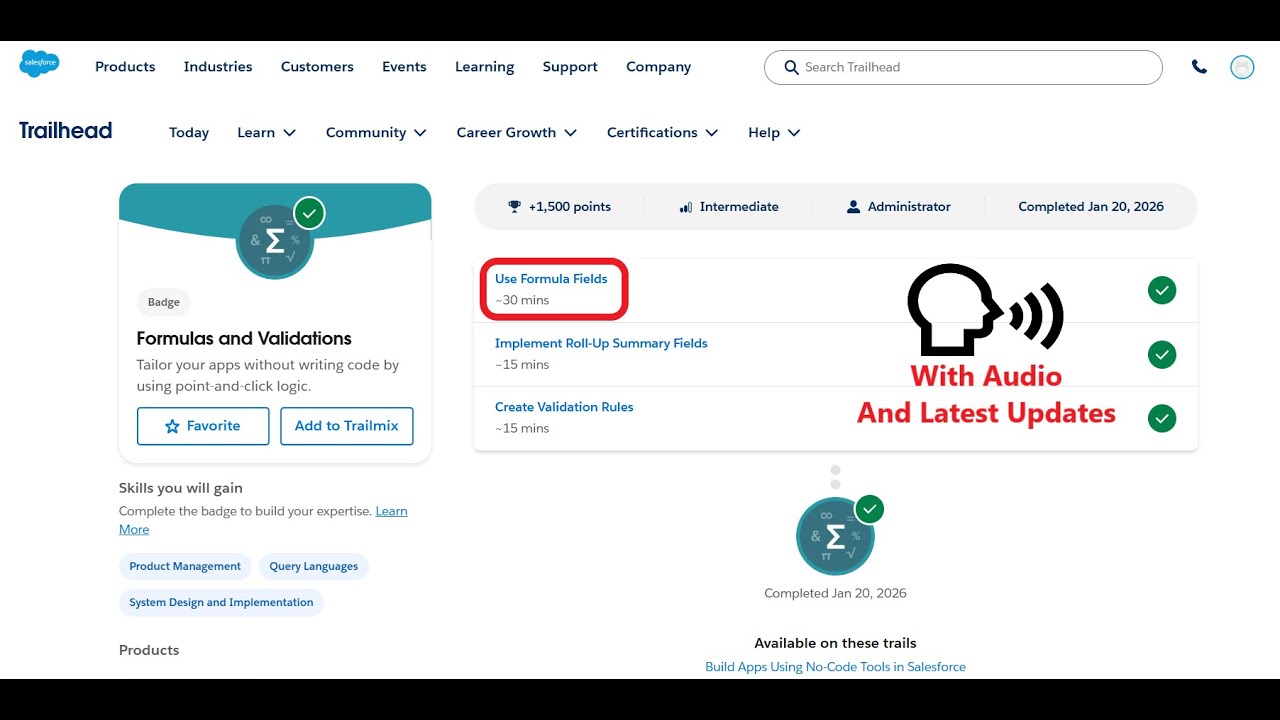The height and width of the screenshot is (720, 1280).
Task: Click the Add to Trailmix button
Action: tap(347, 426)
